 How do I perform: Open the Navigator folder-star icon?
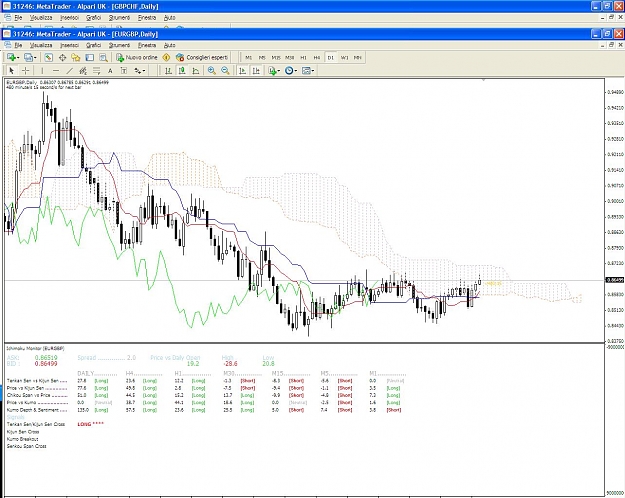click(x=76, y=57)
